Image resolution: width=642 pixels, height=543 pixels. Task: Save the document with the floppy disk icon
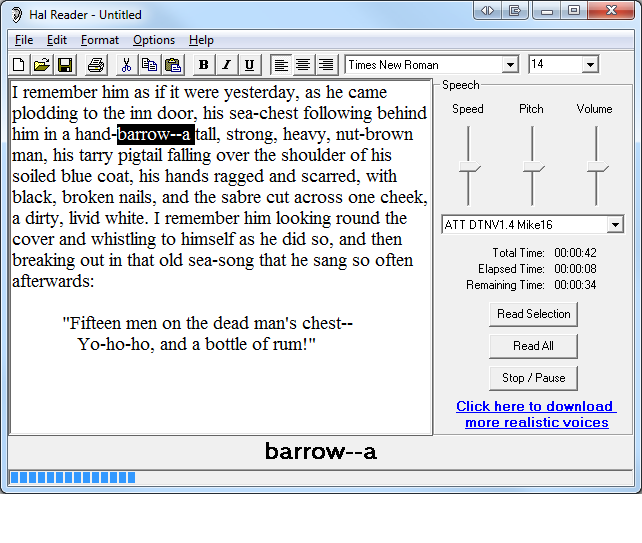(65, 65)
